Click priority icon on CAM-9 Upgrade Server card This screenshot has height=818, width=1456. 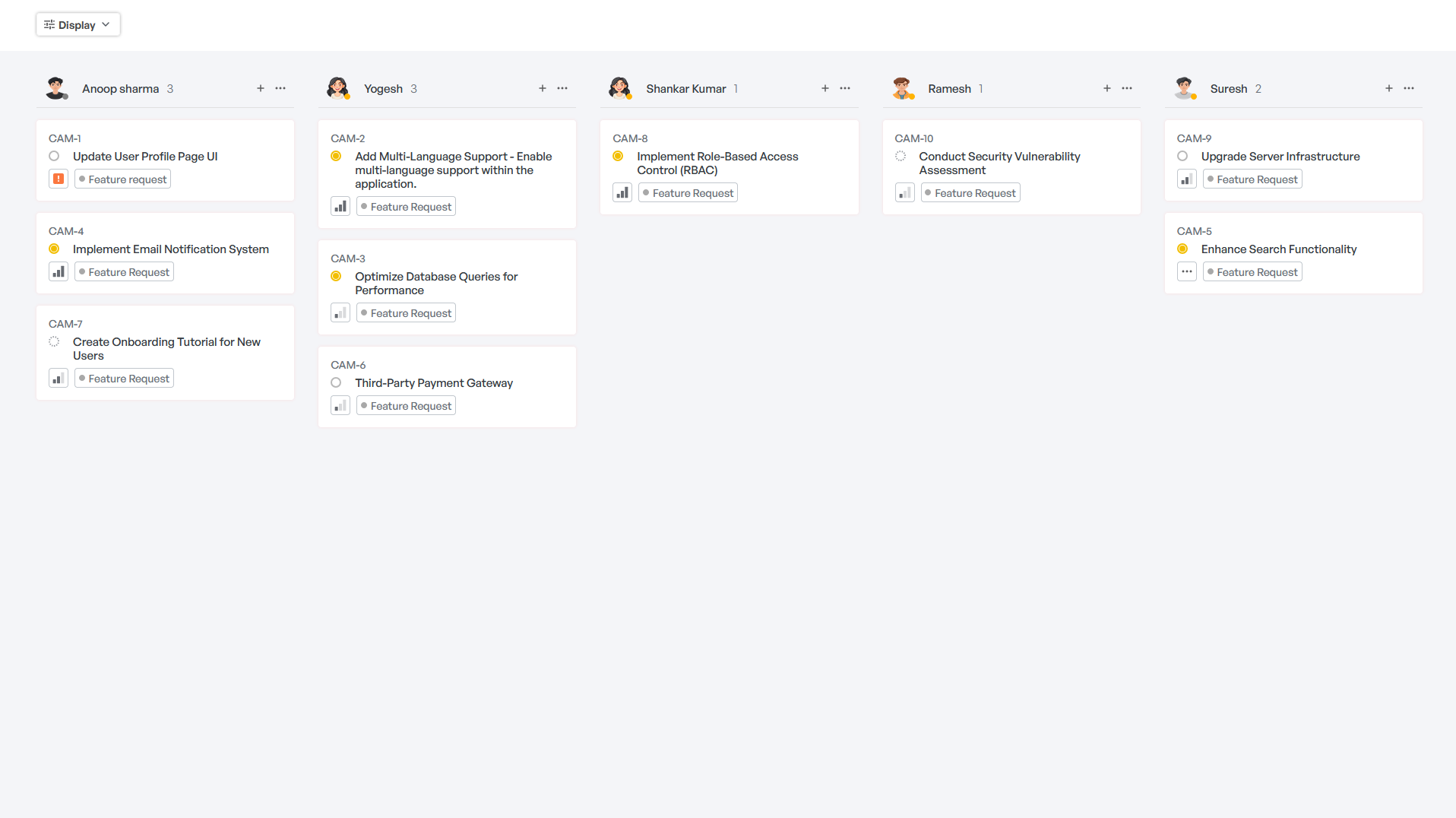1186,179
